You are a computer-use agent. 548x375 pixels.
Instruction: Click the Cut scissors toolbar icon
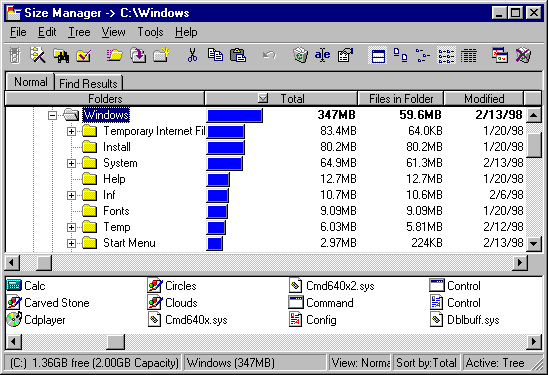192,55
